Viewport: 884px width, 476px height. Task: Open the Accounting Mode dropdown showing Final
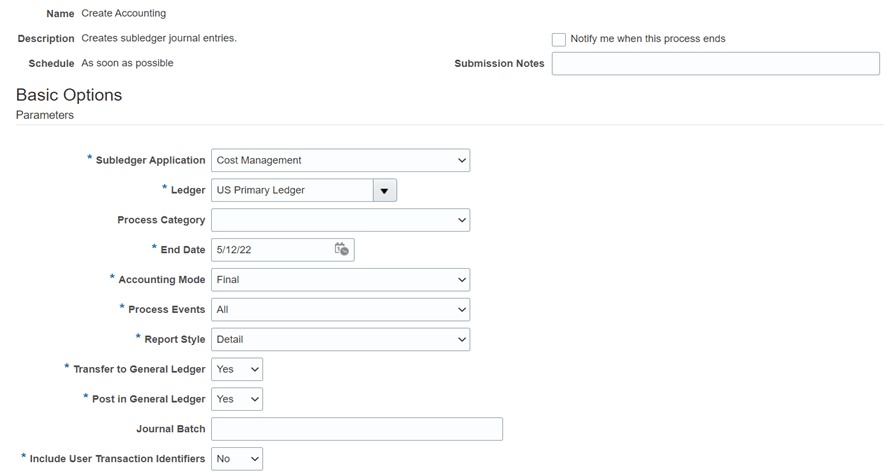tap(340, 280)
